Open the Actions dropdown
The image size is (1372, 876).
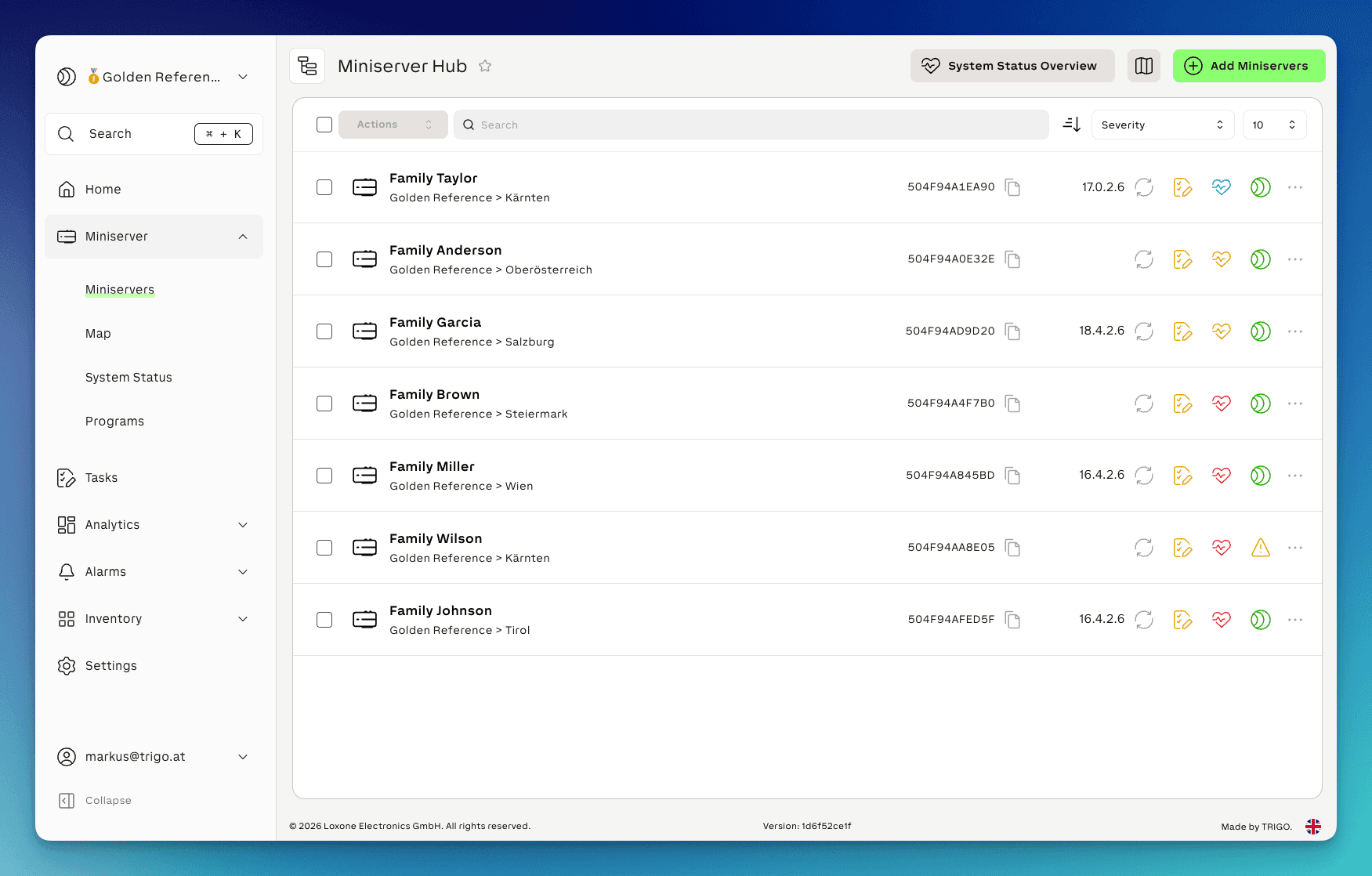coord(393,125)
